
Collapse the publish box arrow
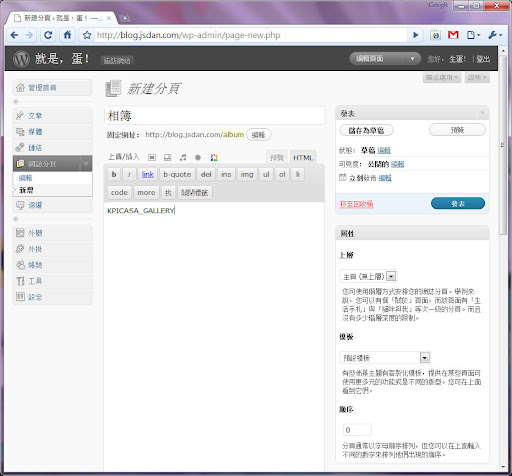(482, 114)
